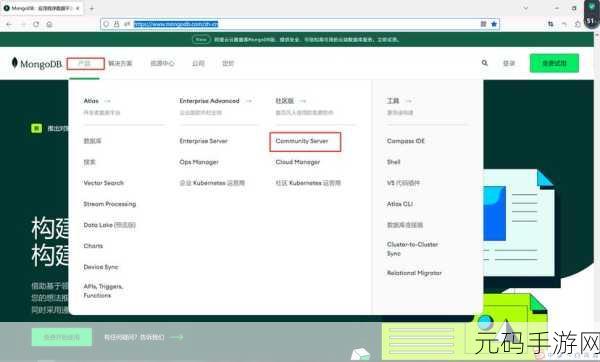Open Compass IDE tool link
The width and height of the screenshot is (600, 362).
pos(406,141)
